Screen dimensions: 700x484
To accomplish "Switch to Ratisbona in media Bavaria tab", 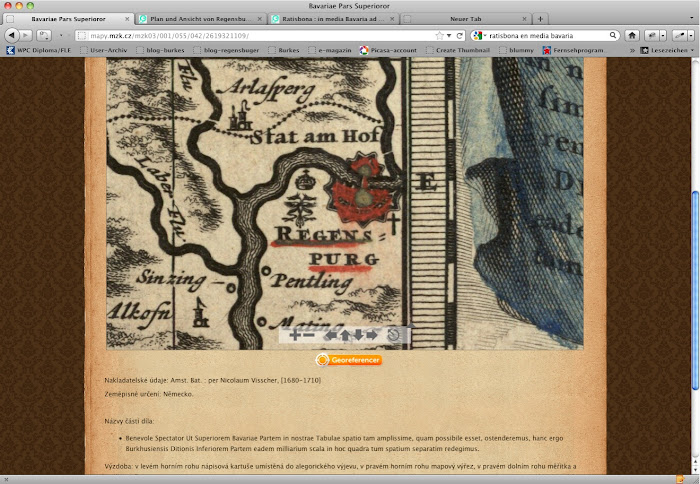I will point(333,19).
